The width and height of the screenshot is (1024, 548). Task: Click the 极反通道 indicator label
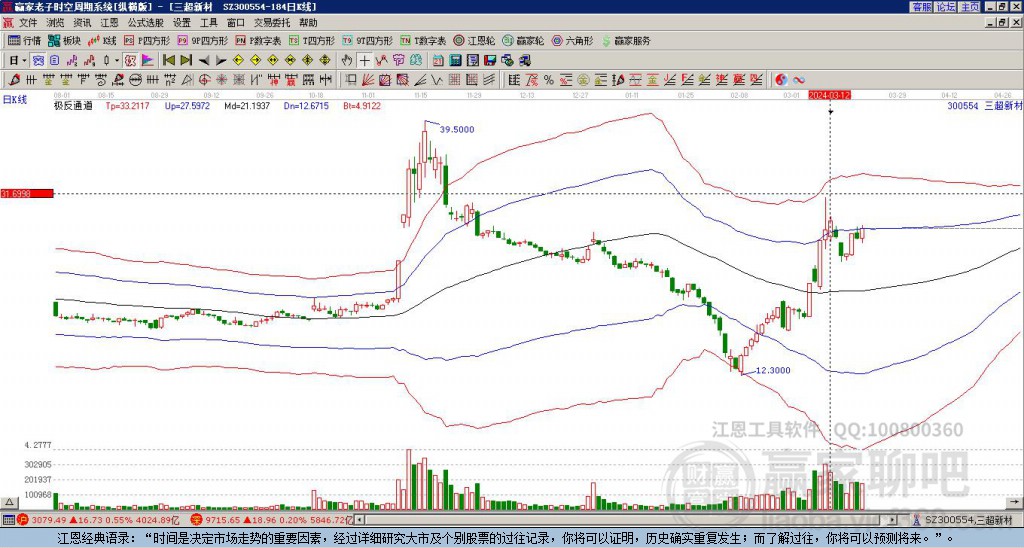click(73, 105)
